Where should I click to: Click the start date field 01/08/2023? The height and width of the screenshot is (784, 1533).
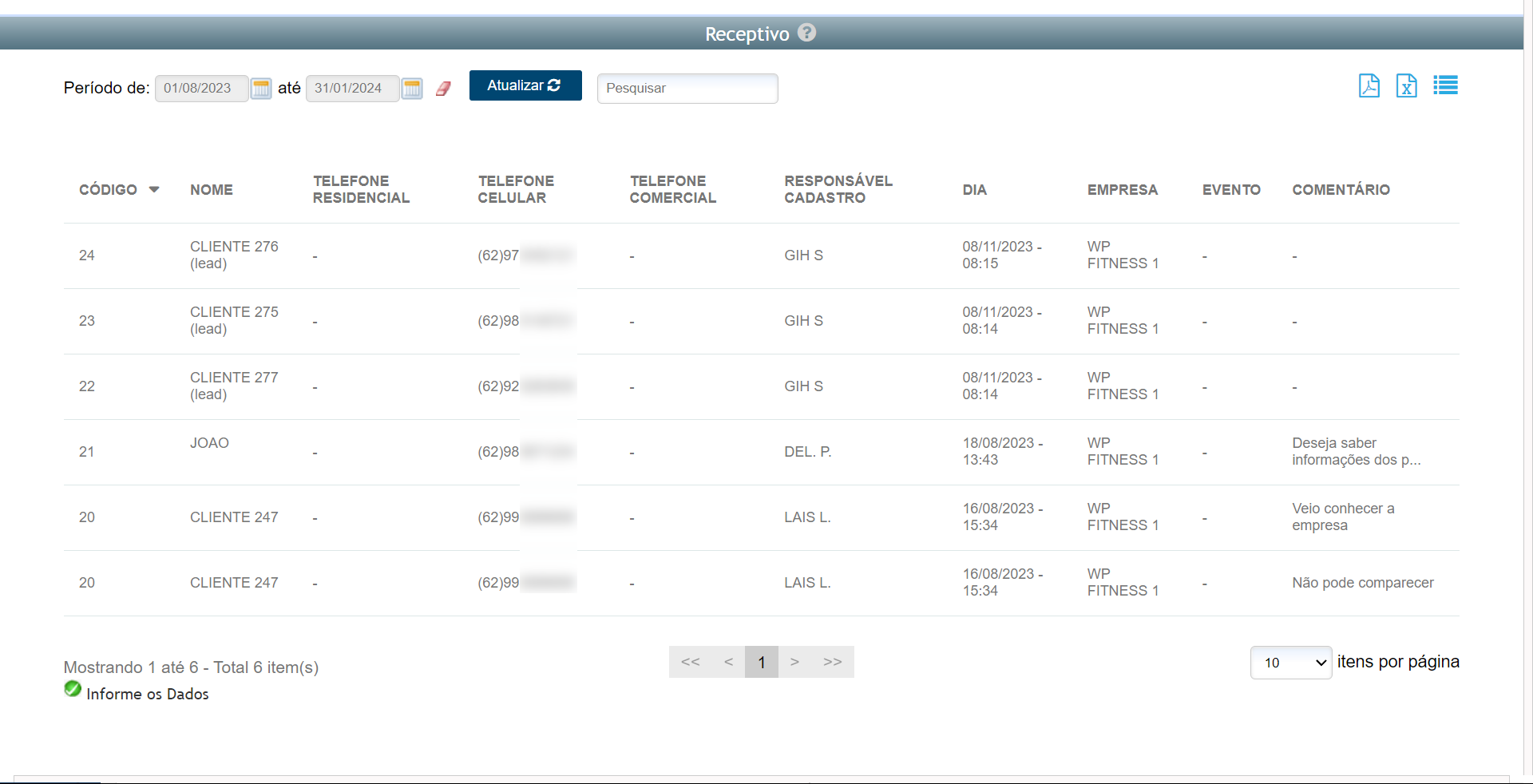[x=201, y=88]
